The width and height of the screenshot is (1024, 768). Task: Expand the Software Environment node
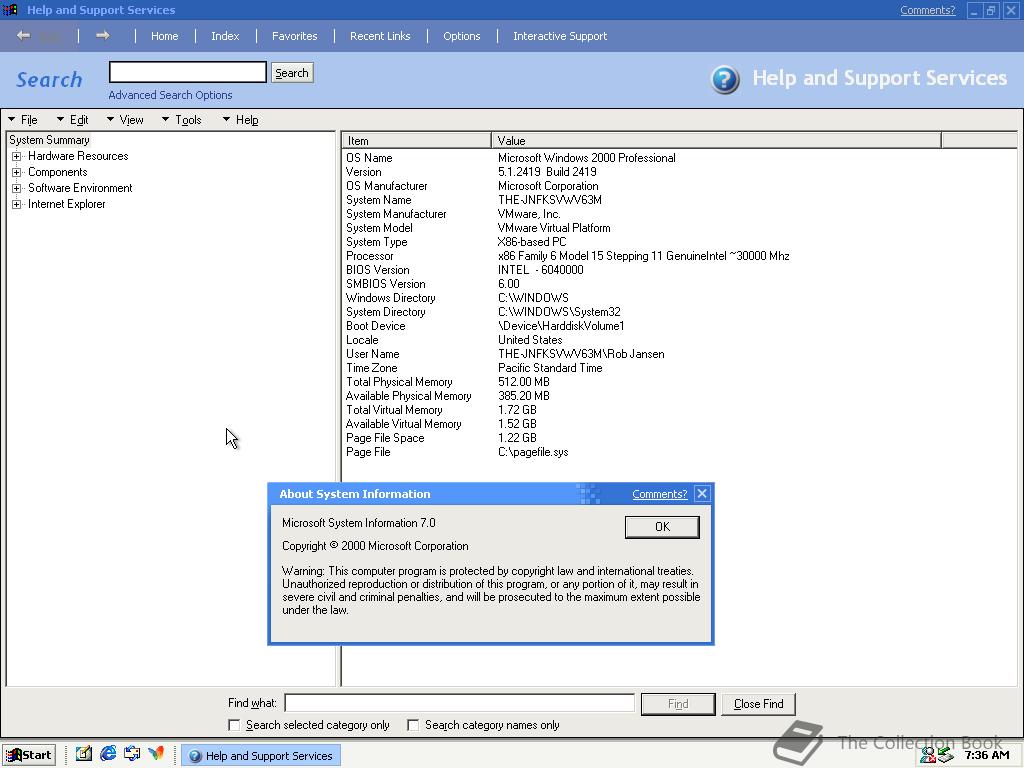(16, 188)
